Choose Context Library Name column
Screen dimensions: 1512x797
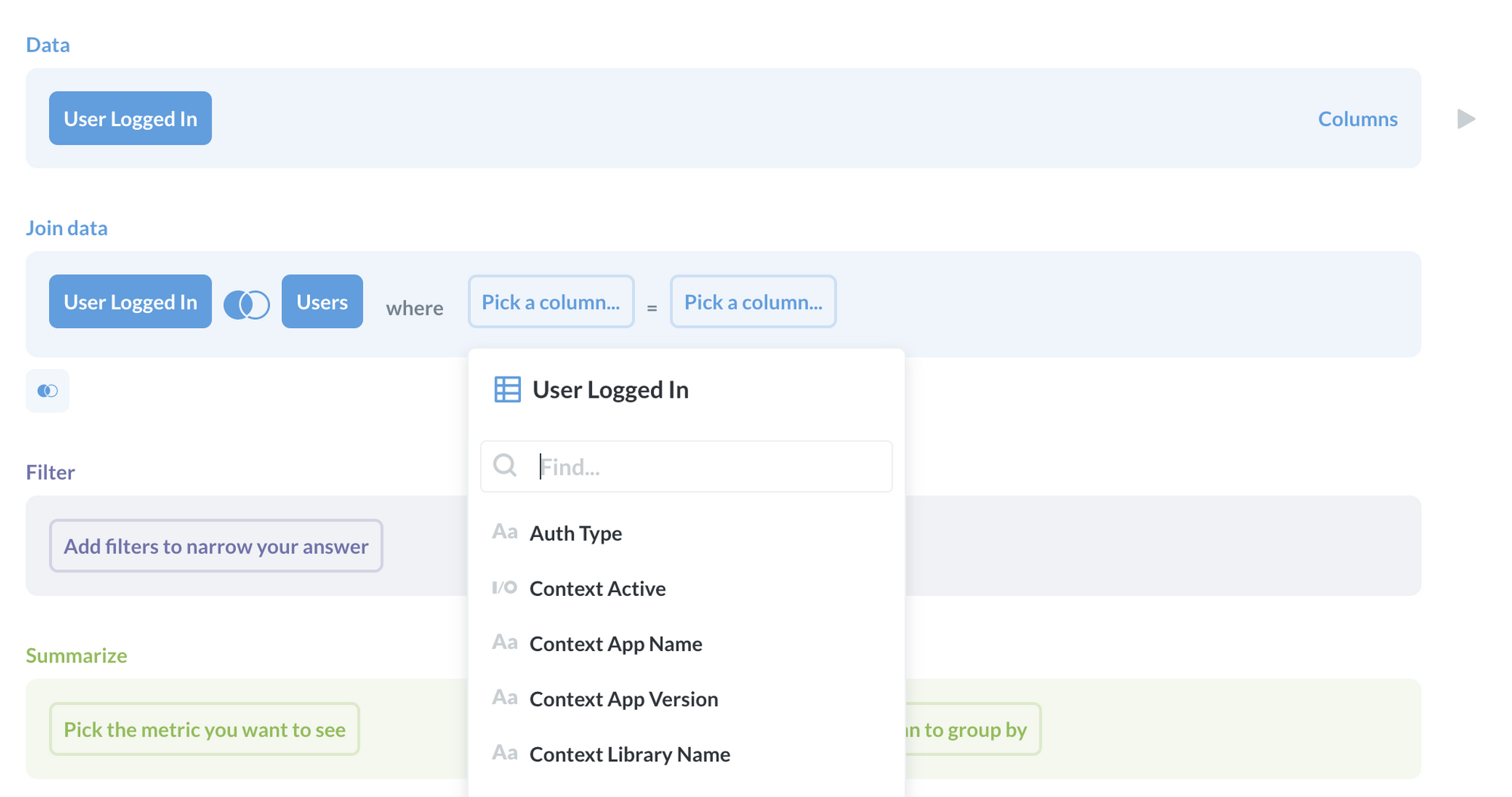pyautogui.click(x=630, y=754)
